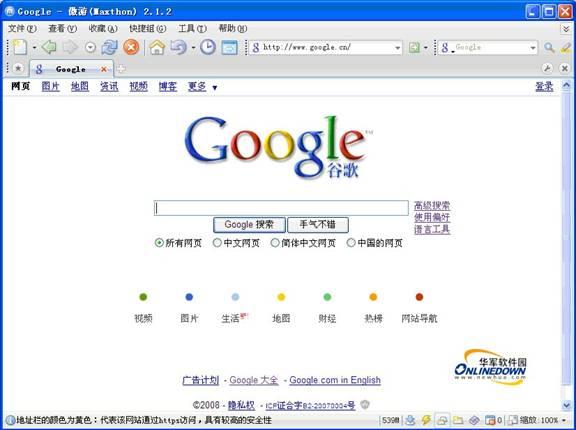Image resolution: width=576 pixels, height=430 pixels.
Task: Click the scrollbar down arrow
Action: [566, 405]
